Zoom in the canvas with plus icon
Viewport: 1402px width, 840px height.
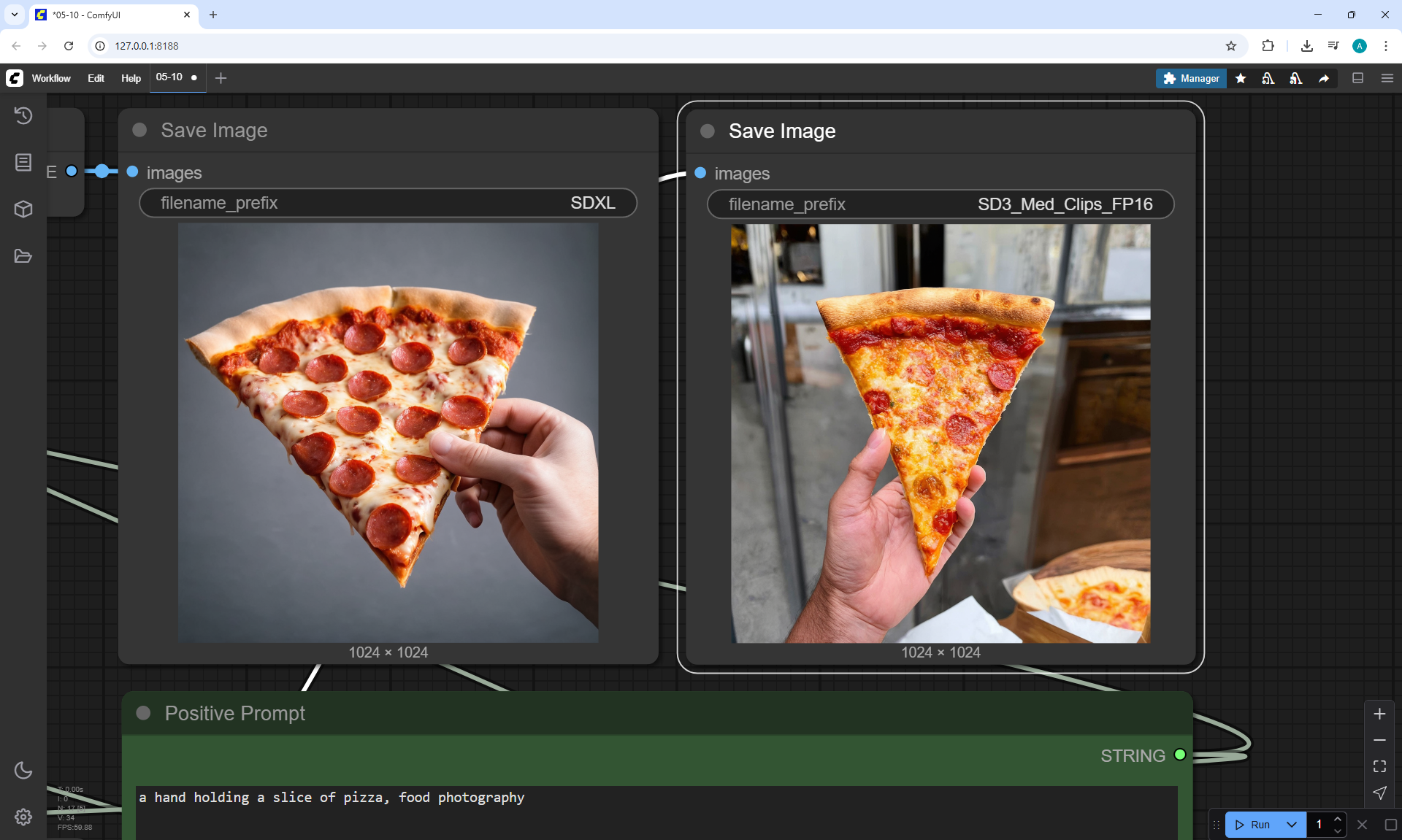[1379, 714]
